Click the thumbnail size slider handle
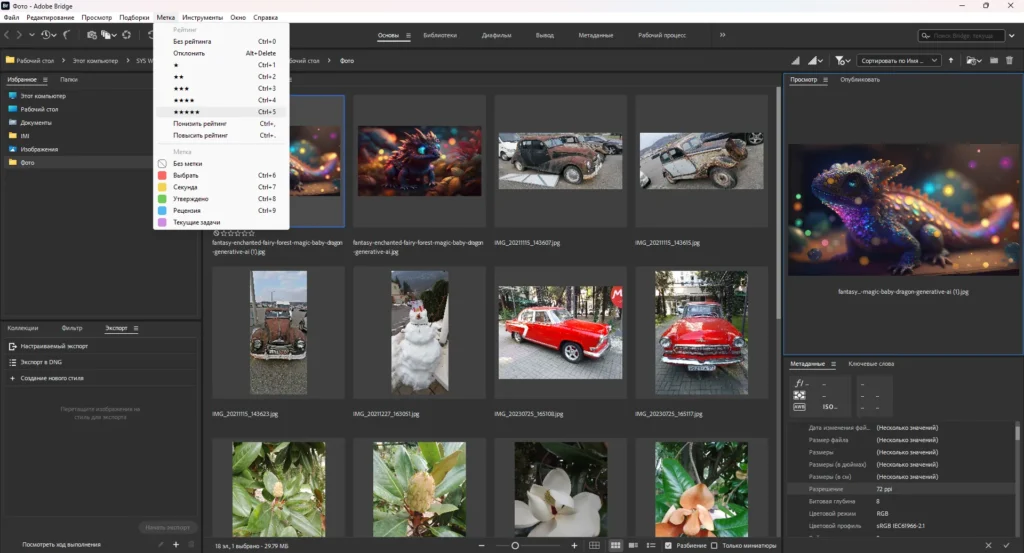This screenshot has width=1024, height=553. [515, 545]
